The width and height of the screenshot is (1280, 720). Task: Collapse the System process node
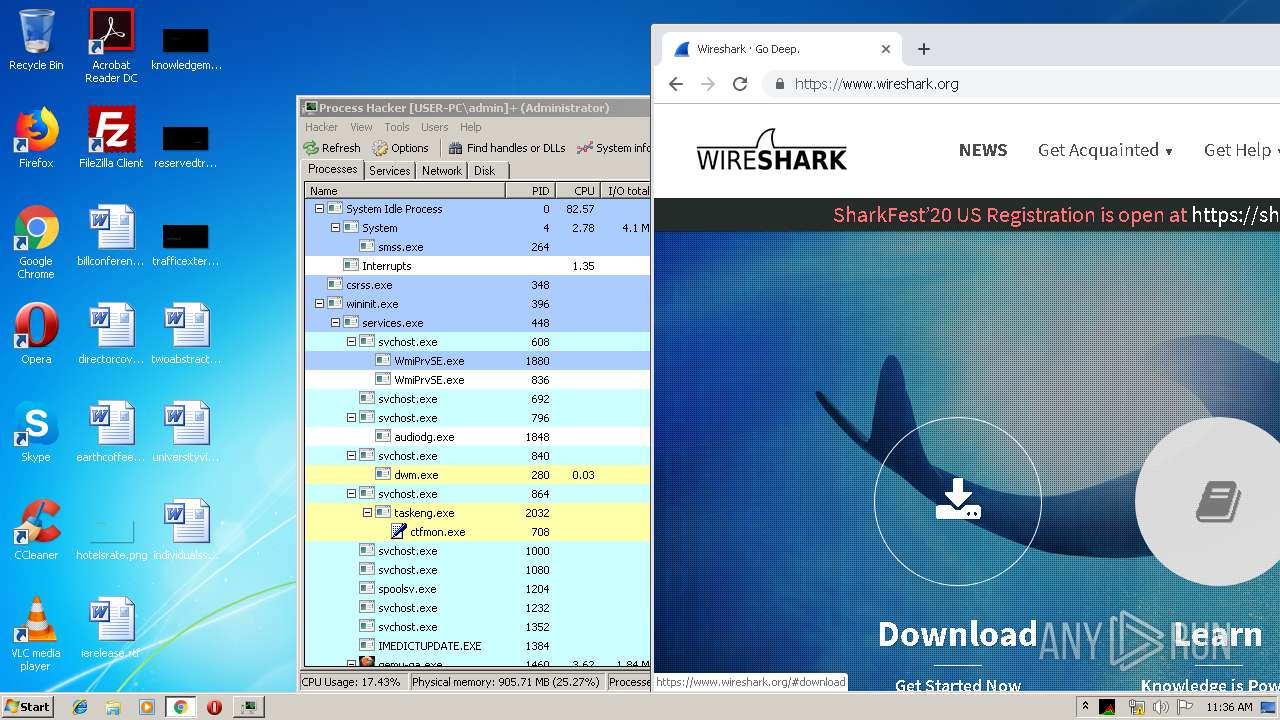335,228
